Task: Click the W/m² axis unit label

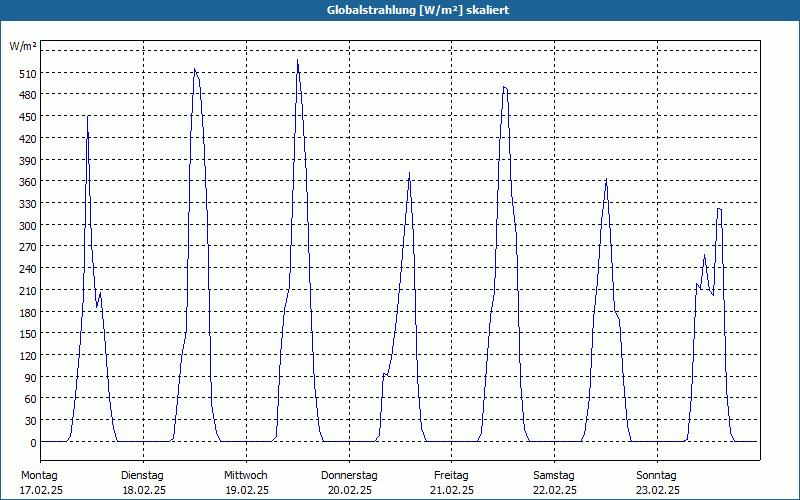Action: (x=23, y=46)
